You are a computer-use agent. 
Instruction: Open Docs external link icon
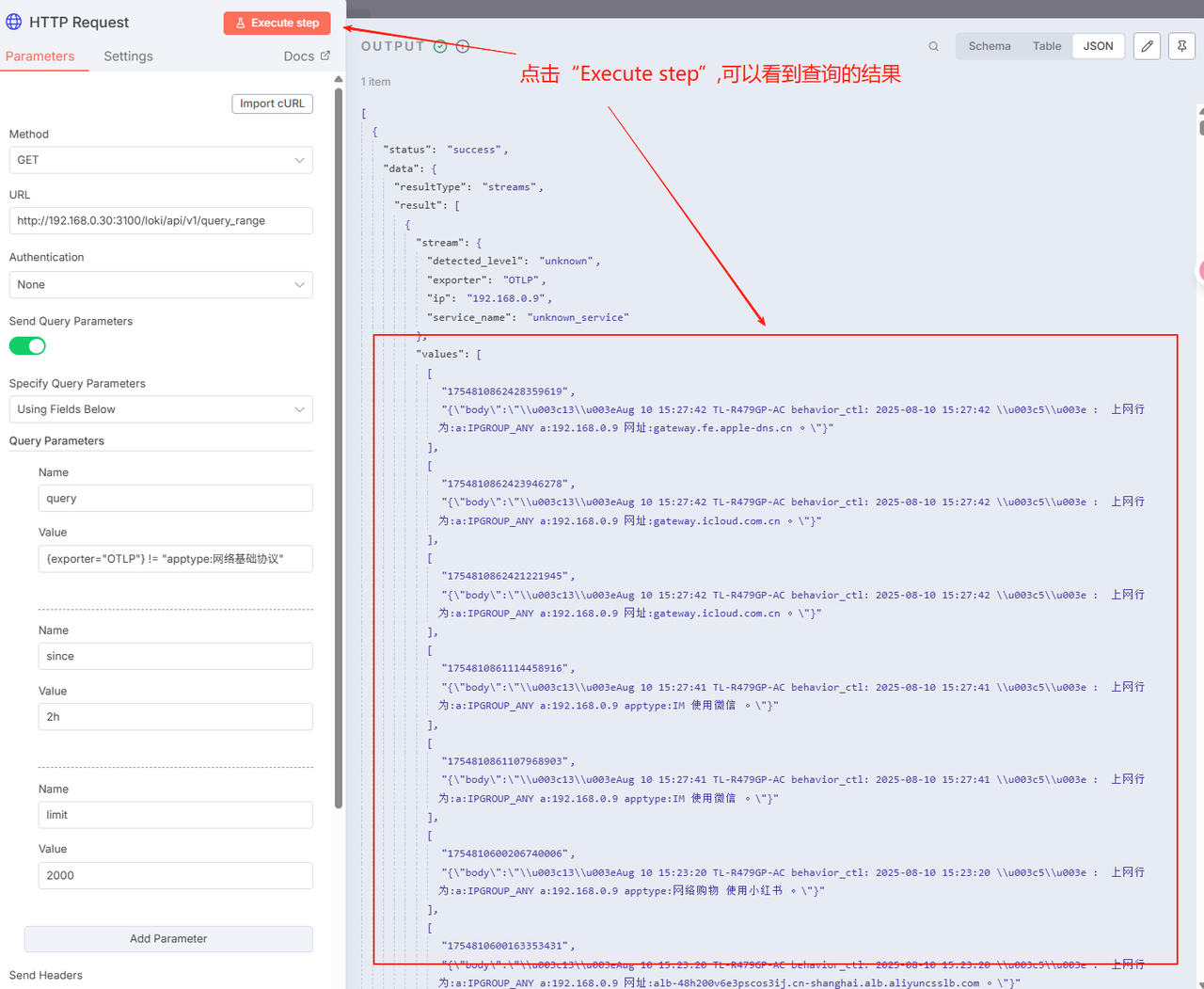click(325, 56)
